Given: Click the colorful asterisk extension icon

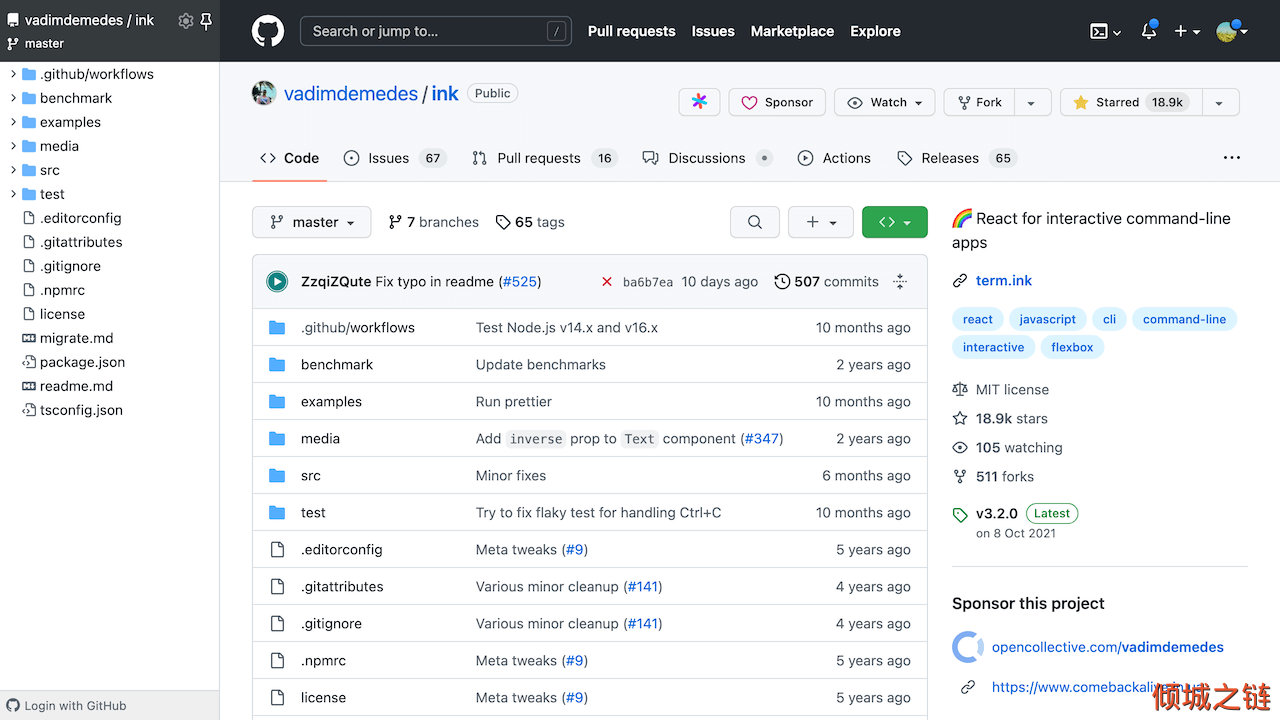Looking at the screenshot, I should tap(699, 102).
